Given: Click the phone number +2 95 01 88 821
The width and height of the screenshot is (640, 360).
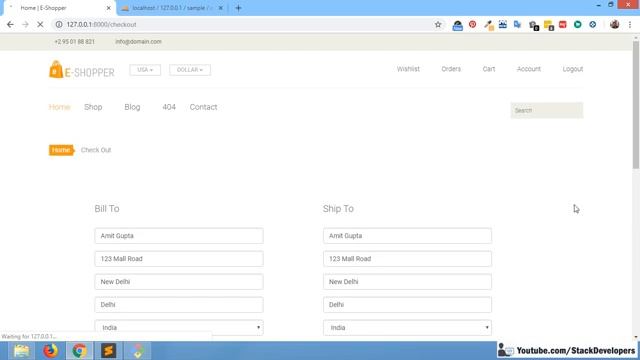Looking at the screenshot, I should pos(74,42).
